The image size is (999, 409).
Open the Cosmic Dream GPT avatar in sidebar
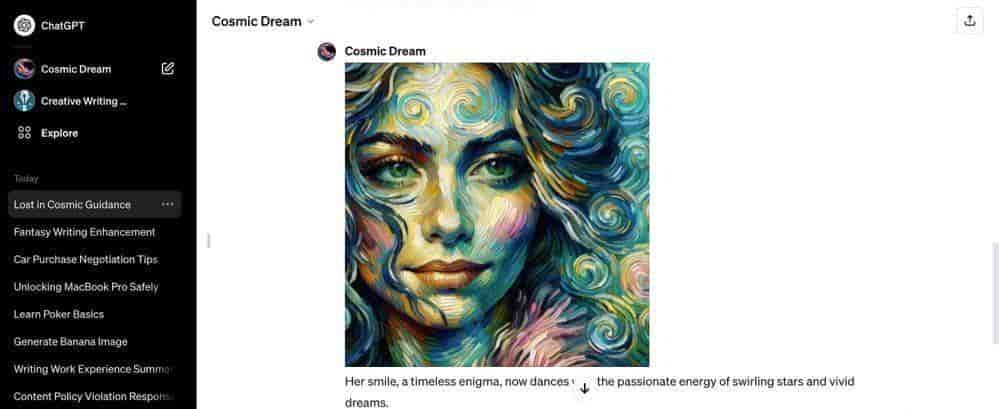click(24, 69)
